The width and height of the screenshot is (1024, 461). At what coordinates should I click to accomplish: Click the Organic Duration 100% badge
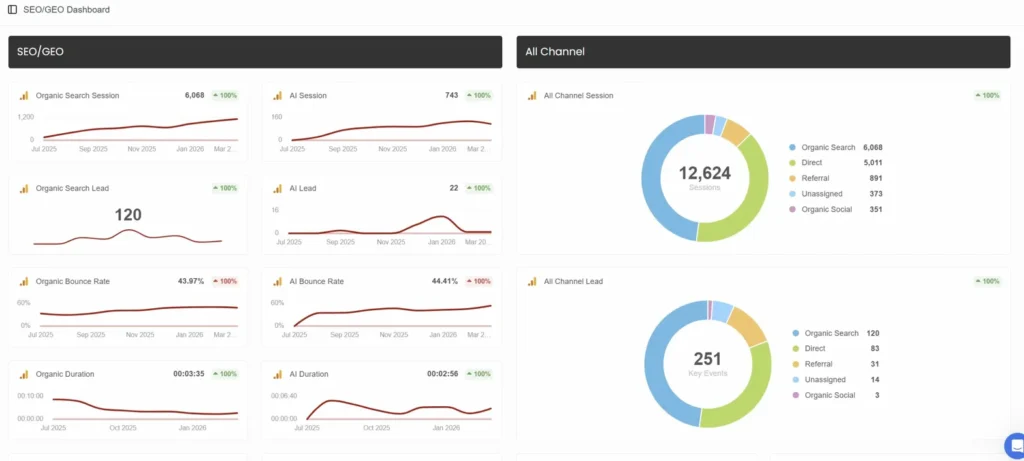coord(225,374)
